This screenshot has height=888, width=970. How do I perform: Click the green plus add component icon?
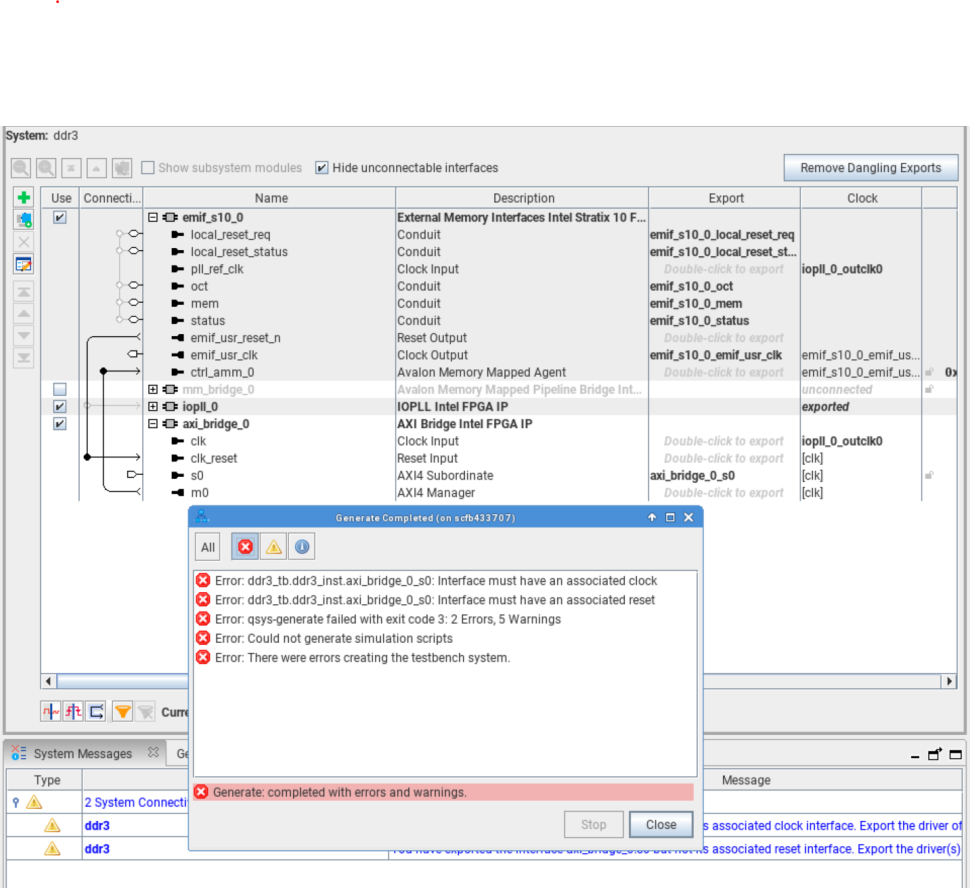click(24, 198)
